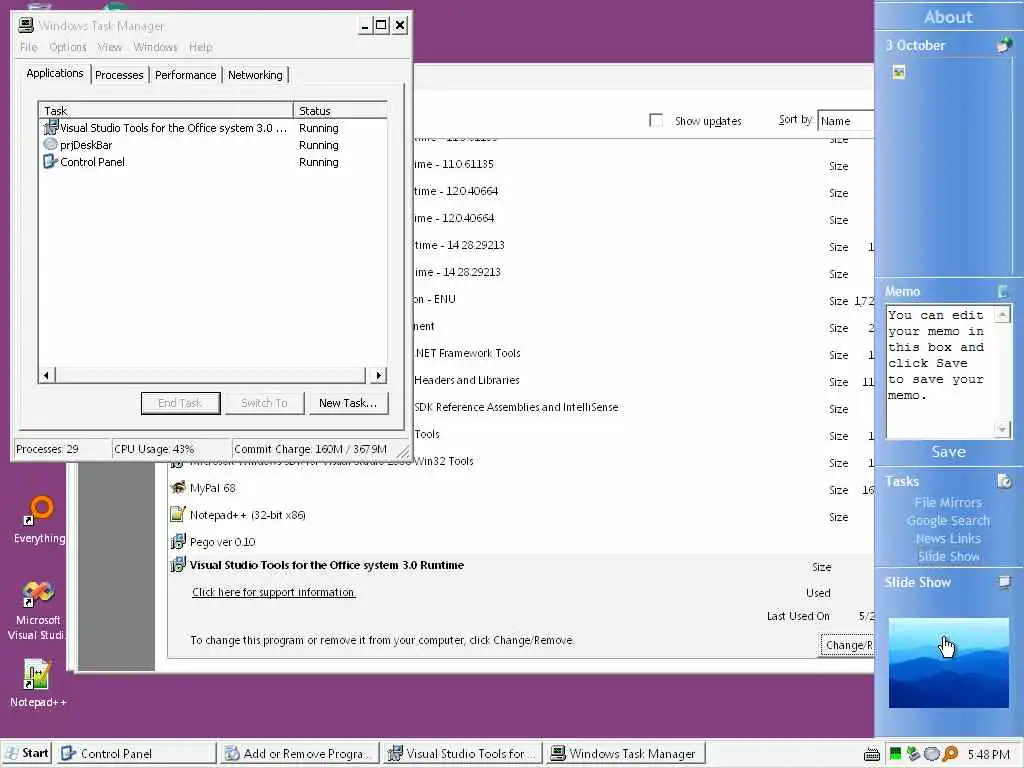
Task: Click the orange Everything search tray icon
Action: click(x=950, y=754)
